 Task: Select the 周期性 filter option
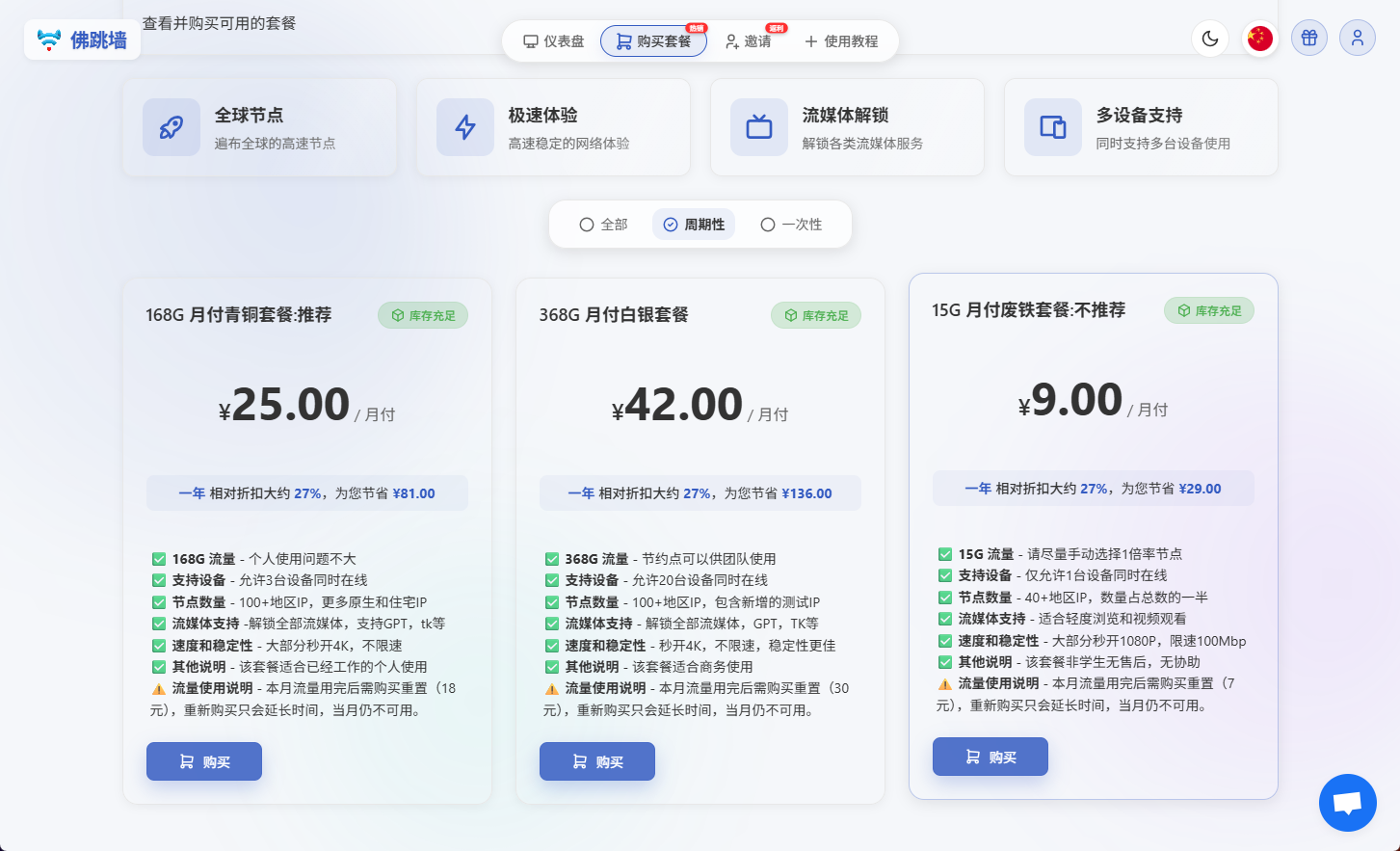click(694, 225)
